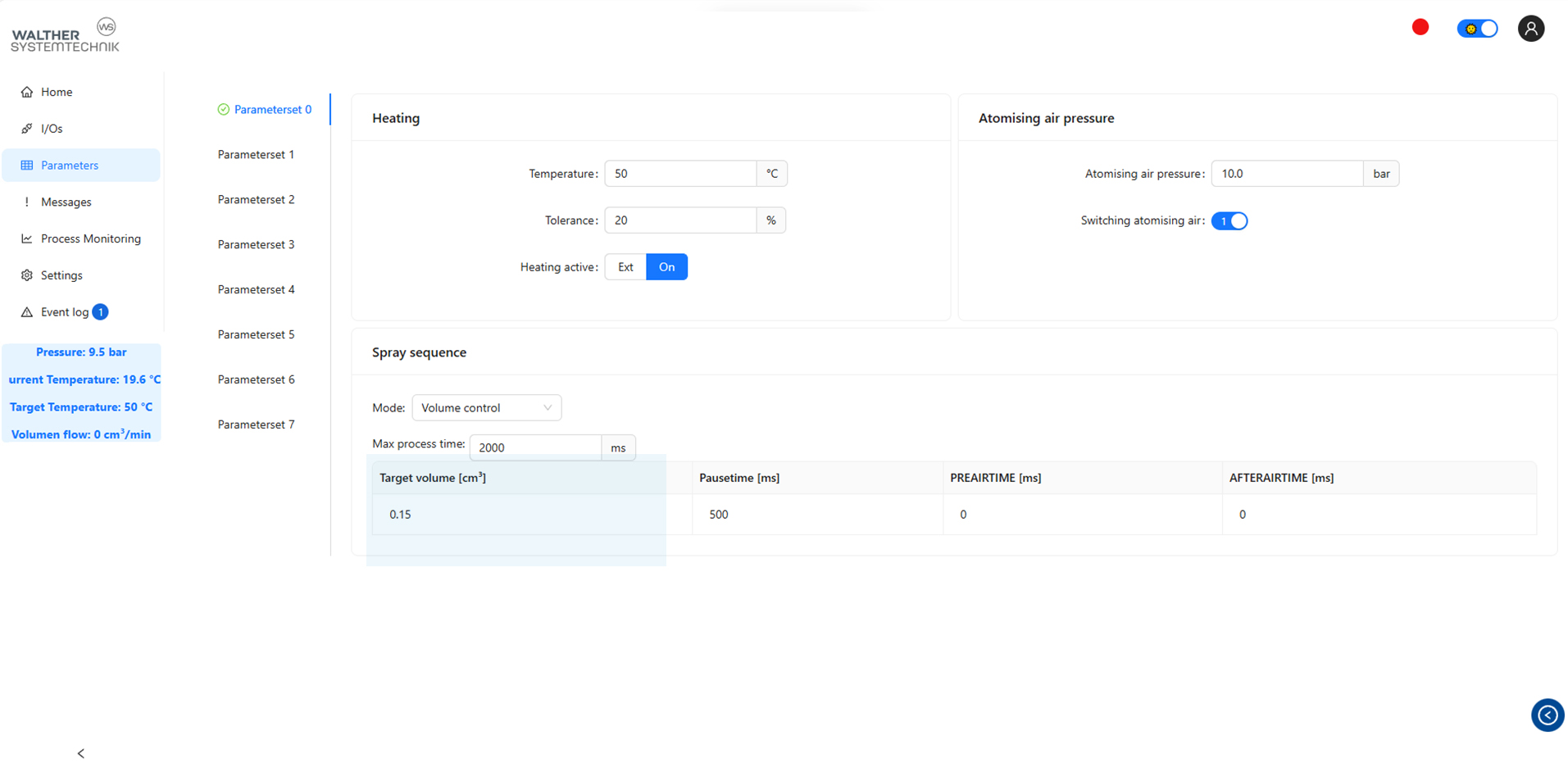Click the I/Os plug icon
Screen dimensions: 1568x763
[27, 129]
